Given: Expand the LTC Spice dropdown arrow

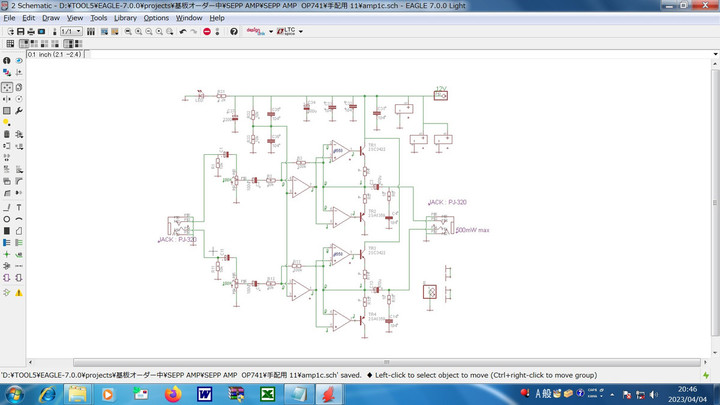Looking at the screenshot, I should coord(300,31).
